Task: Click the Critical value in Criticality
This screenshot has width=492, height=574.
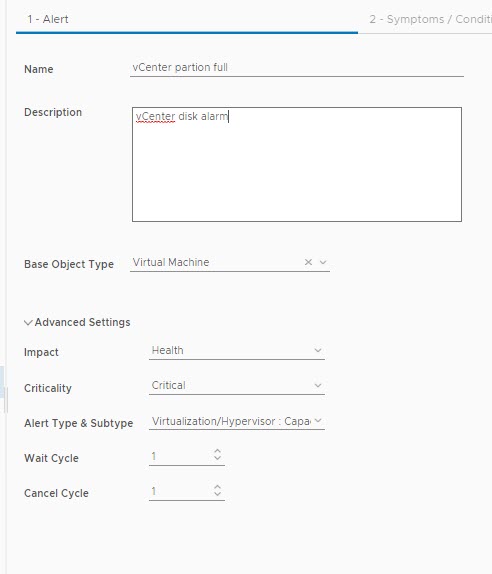Action: tap(168, 385)
